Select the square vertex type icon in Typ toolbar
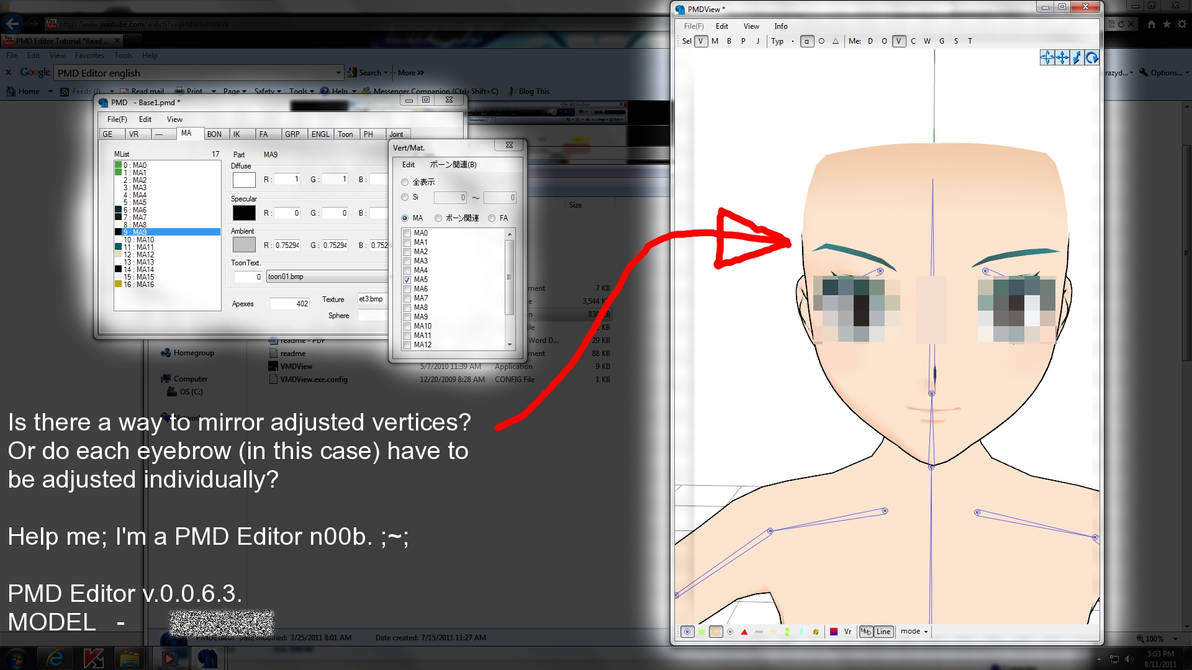This screenshot has width=1192, height=670. (806, 40)
